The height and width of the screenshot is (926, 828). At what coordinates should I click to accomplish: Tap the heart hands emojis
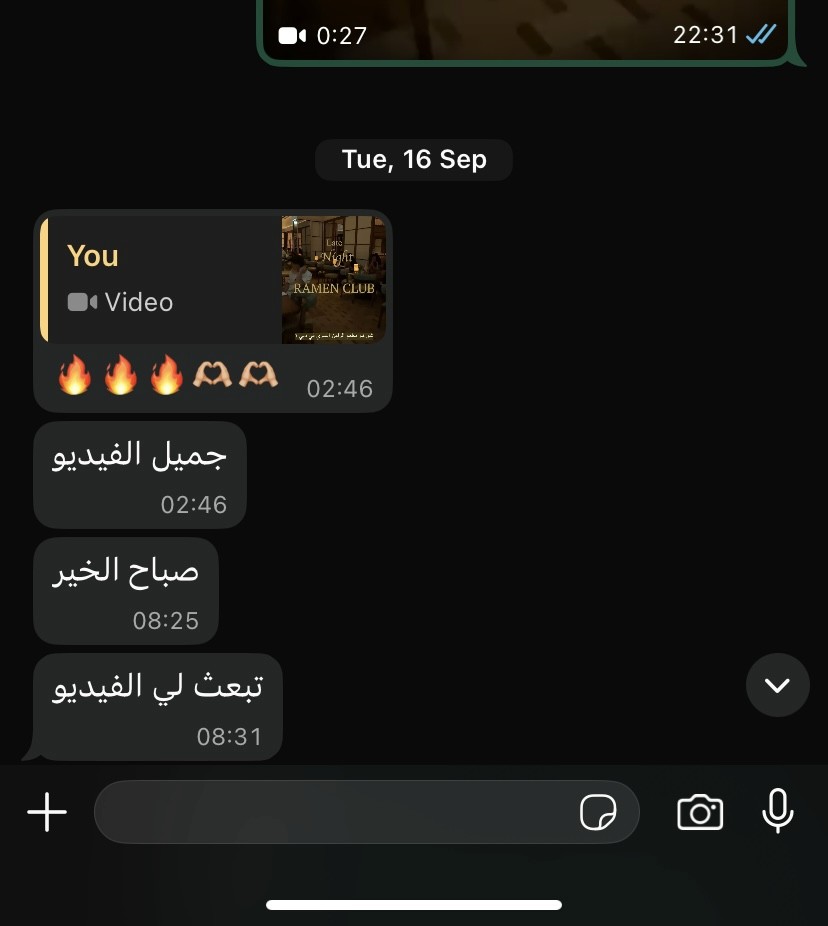235,374
